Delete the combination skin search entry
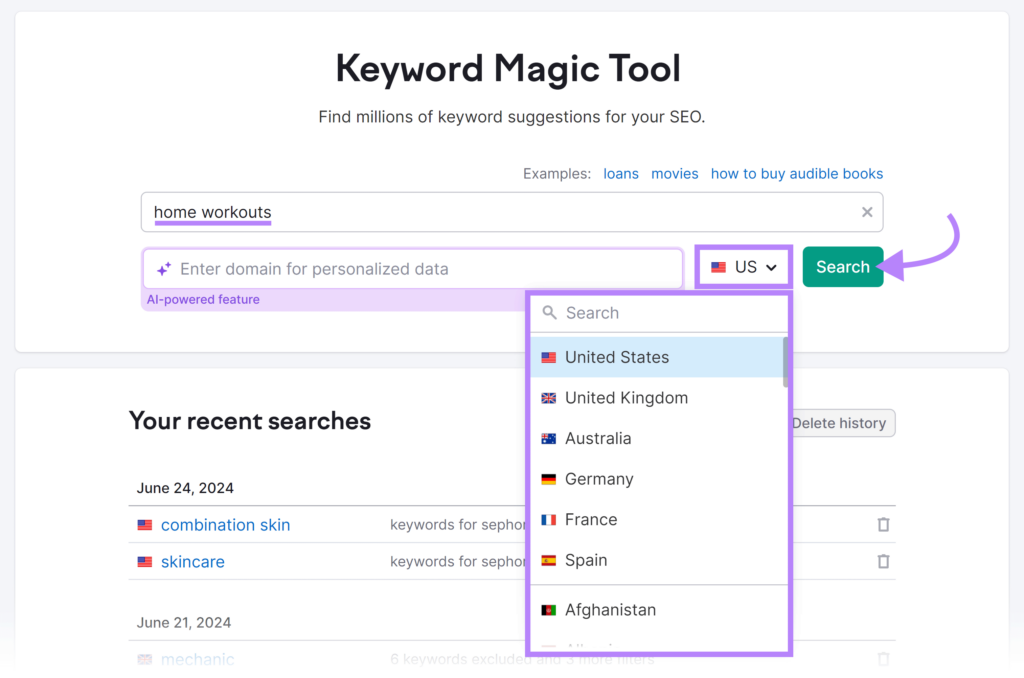The height and width of the screenshot is (678, 1024). pyautogui.click(x=883, y=525)
